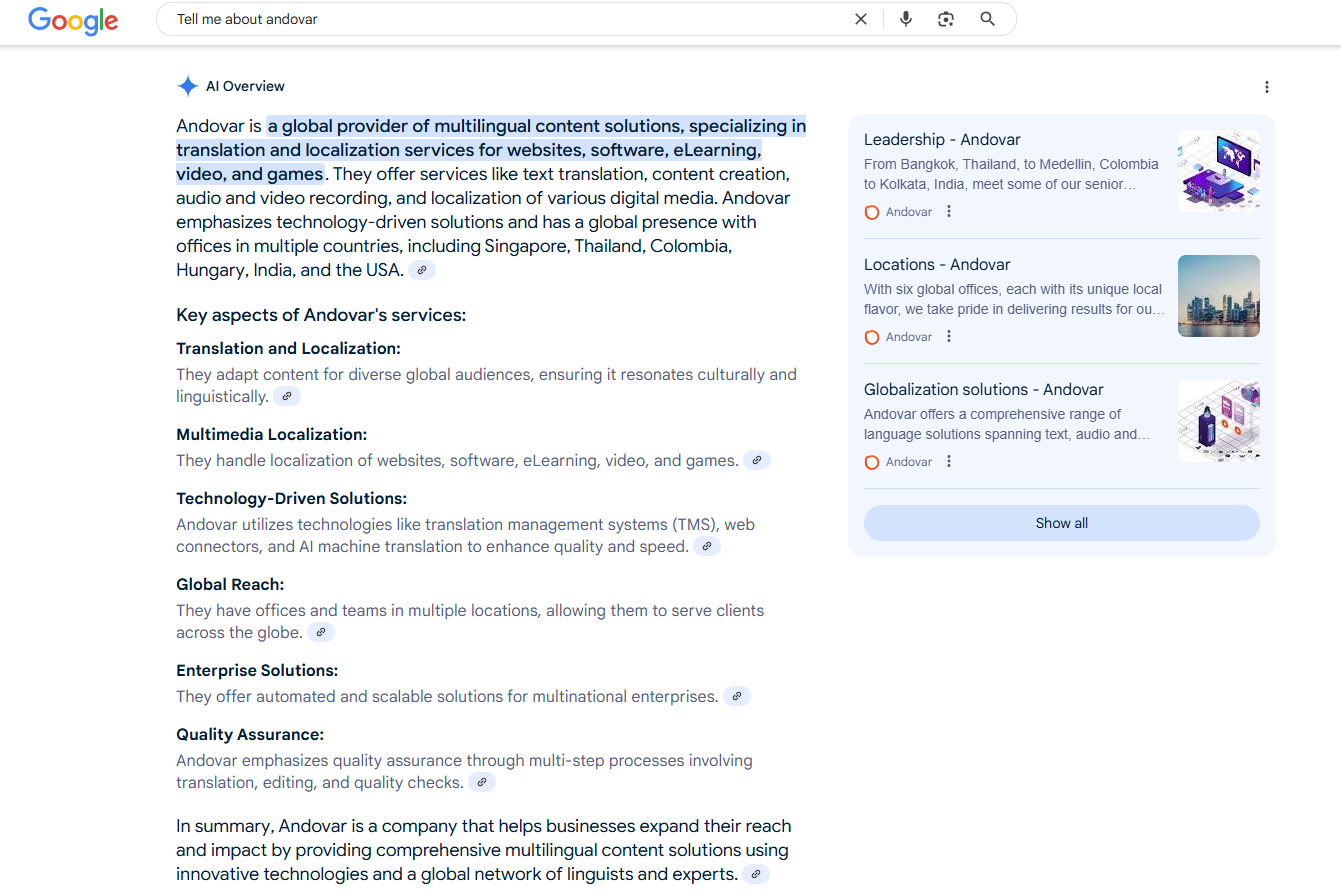Click into the search input field
The image size is (1341, 895).
point(500,19)
